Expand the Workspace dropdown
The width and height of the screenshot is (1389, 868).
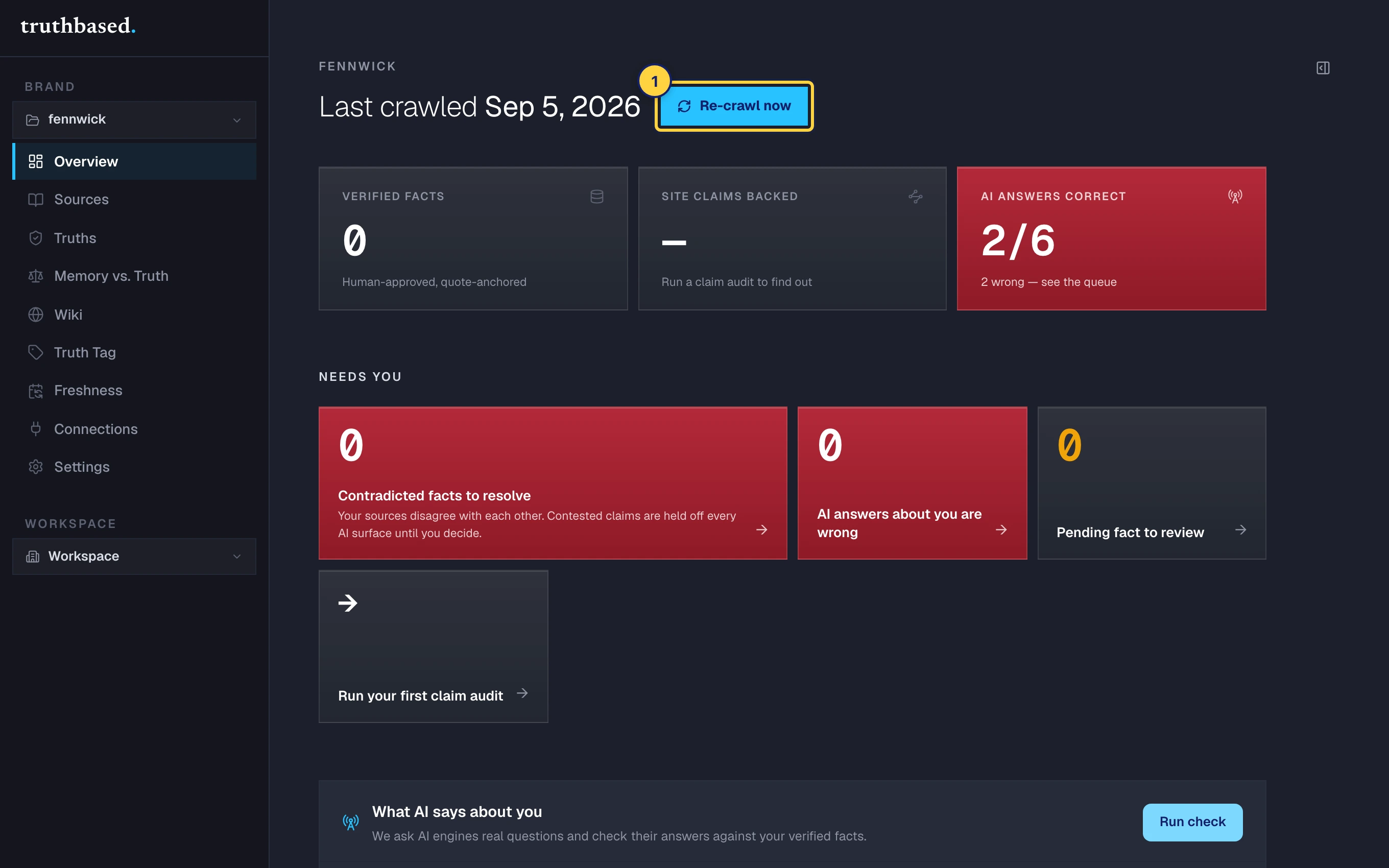tap(134, 556)
